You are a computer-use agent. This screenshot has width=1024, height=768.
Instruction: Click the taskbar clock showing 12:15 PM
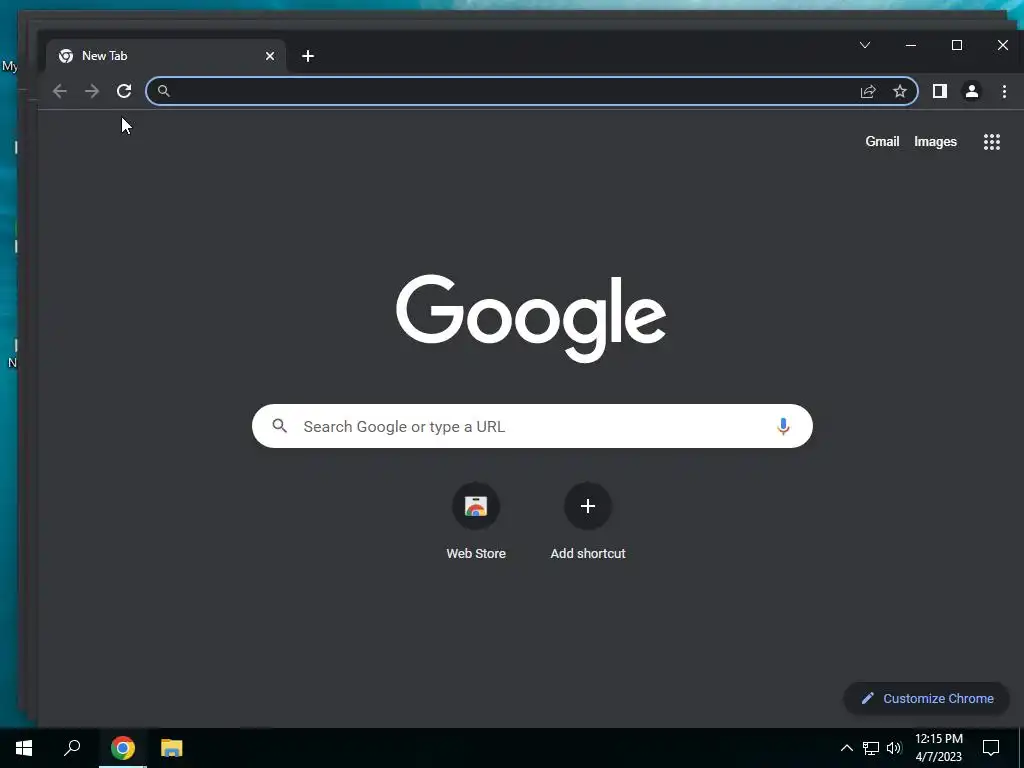point(938,748)
